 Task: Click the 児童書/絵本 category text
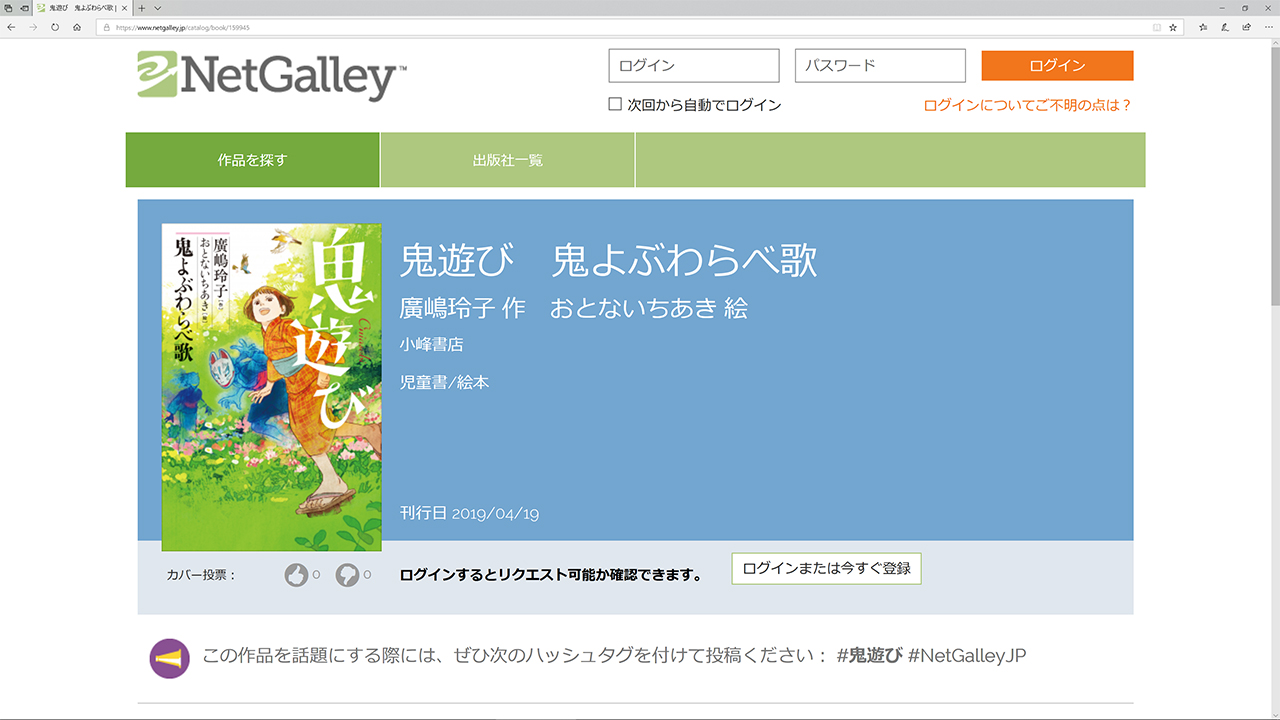point(444,382)
